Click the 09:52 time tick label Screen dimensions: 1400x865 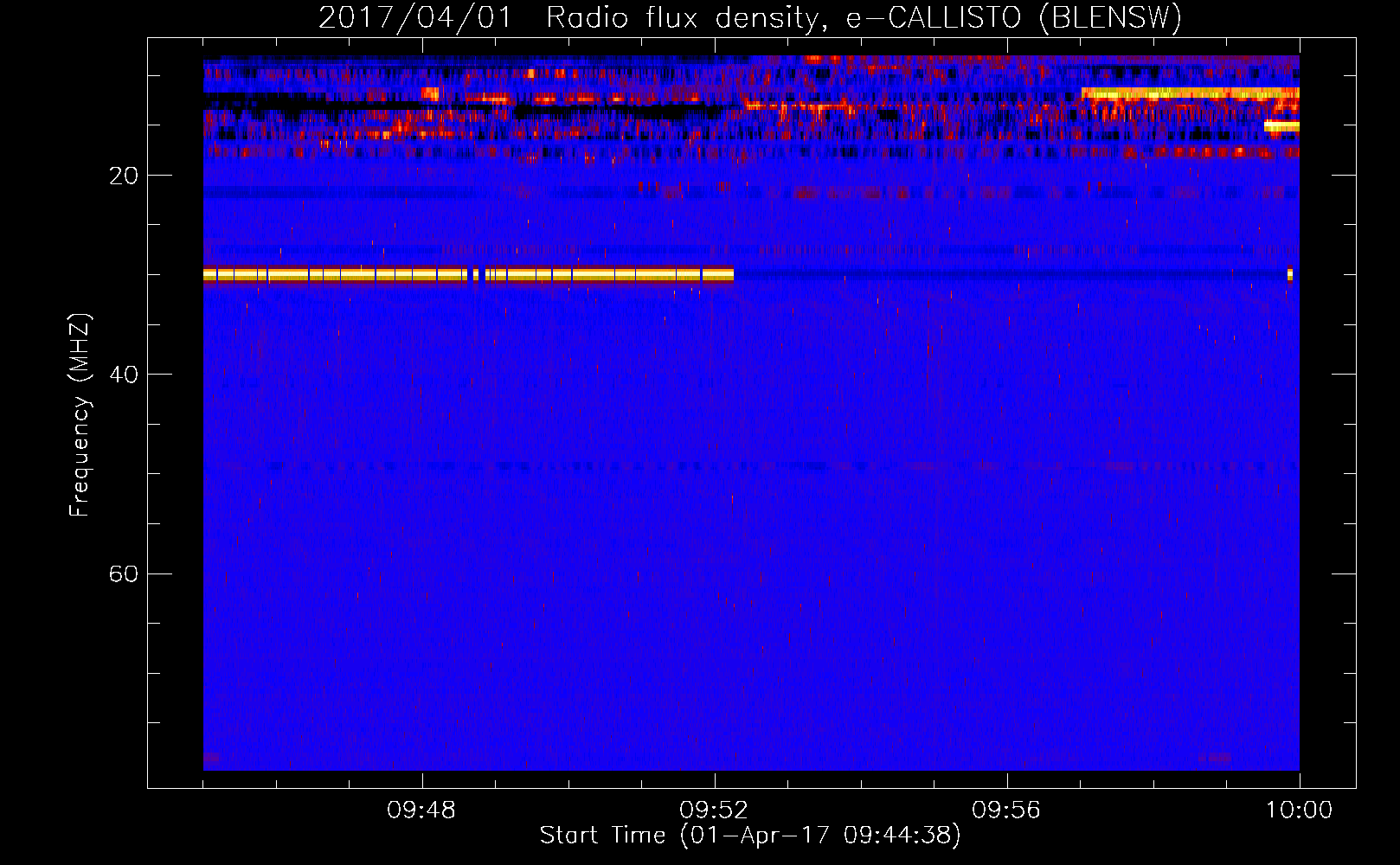point(714,811)
